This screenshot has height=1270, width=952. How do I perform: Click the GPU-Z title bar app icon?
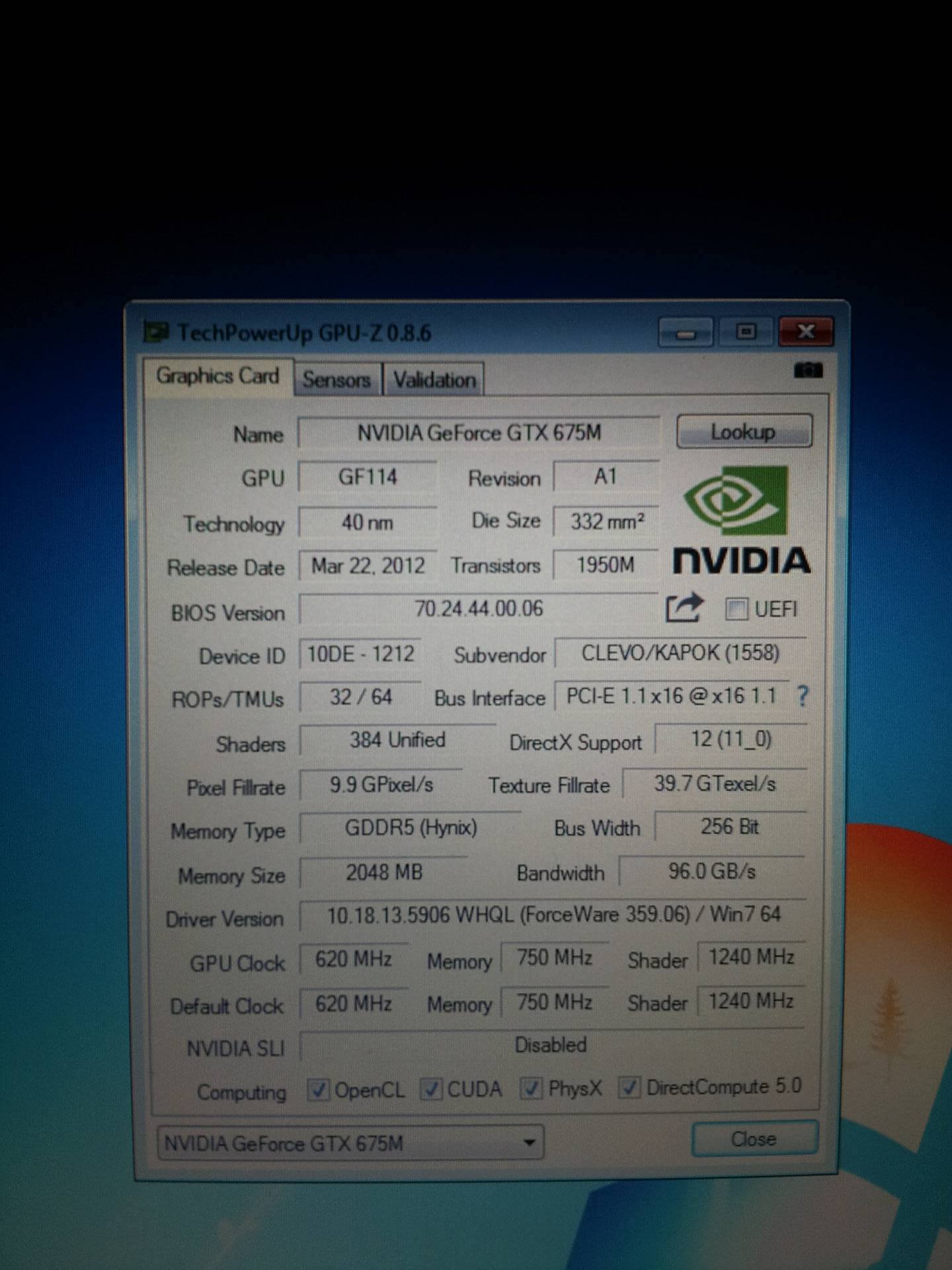pyautogui.click(x=156, y=332)
